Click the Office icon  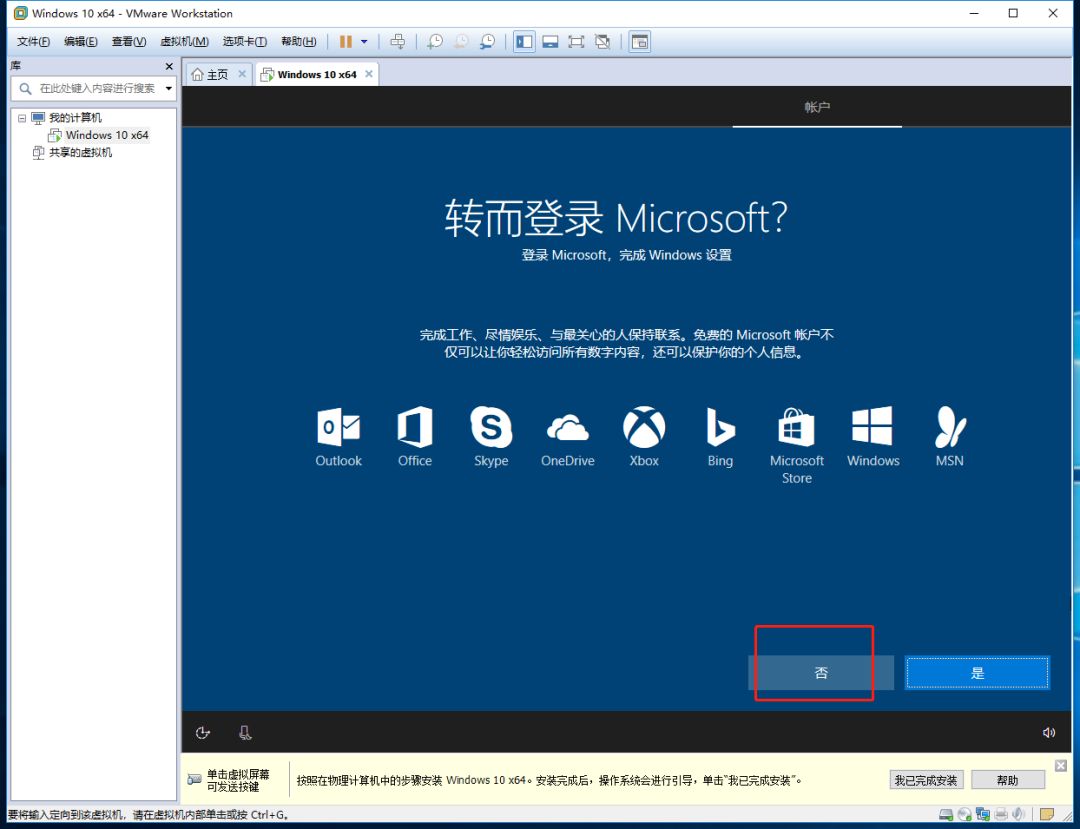(x=415, y=427)
